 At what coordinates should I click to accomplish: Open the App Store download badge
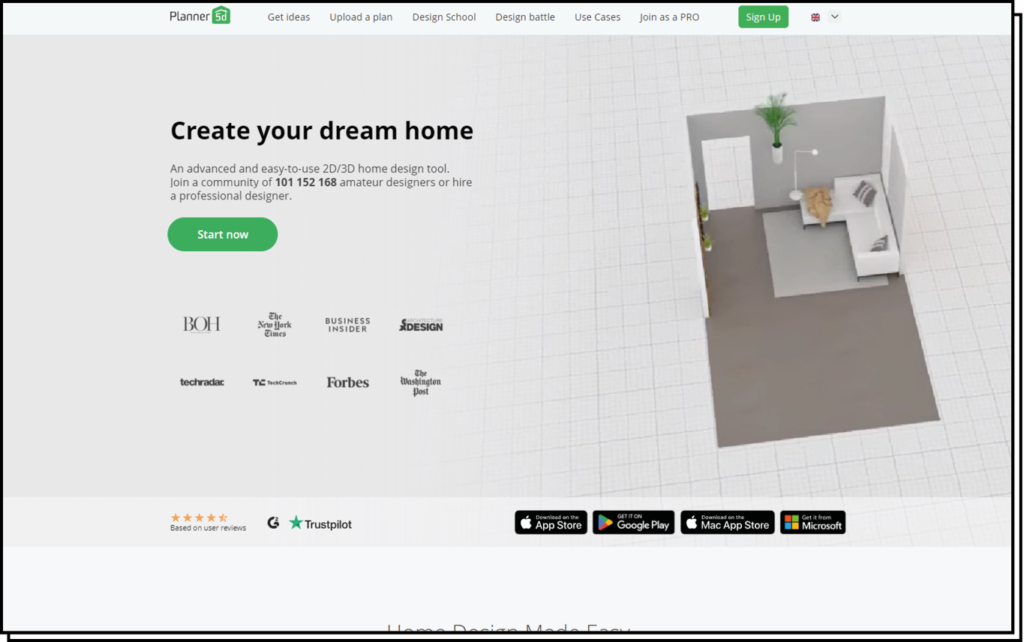point(550,522)
